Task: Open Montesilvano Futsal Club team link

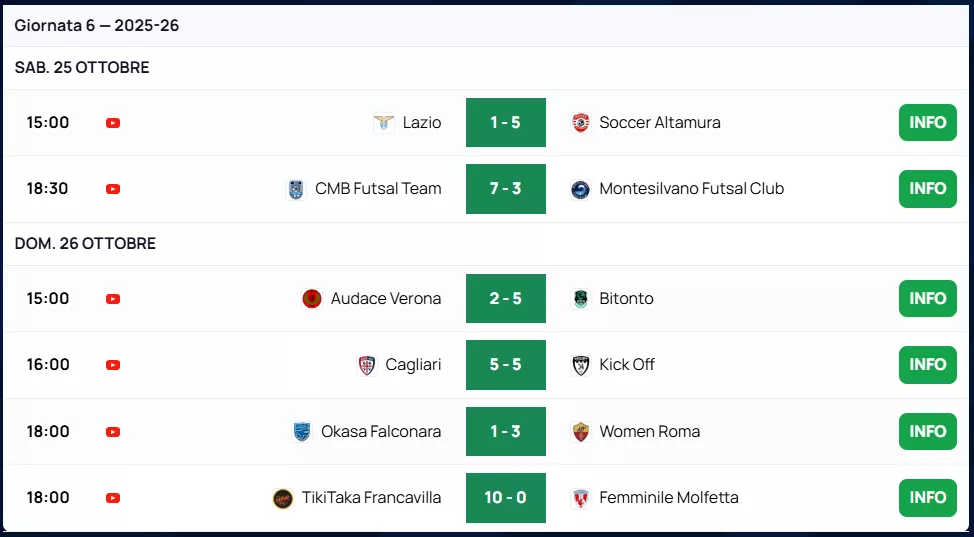Action: [691, 189]
